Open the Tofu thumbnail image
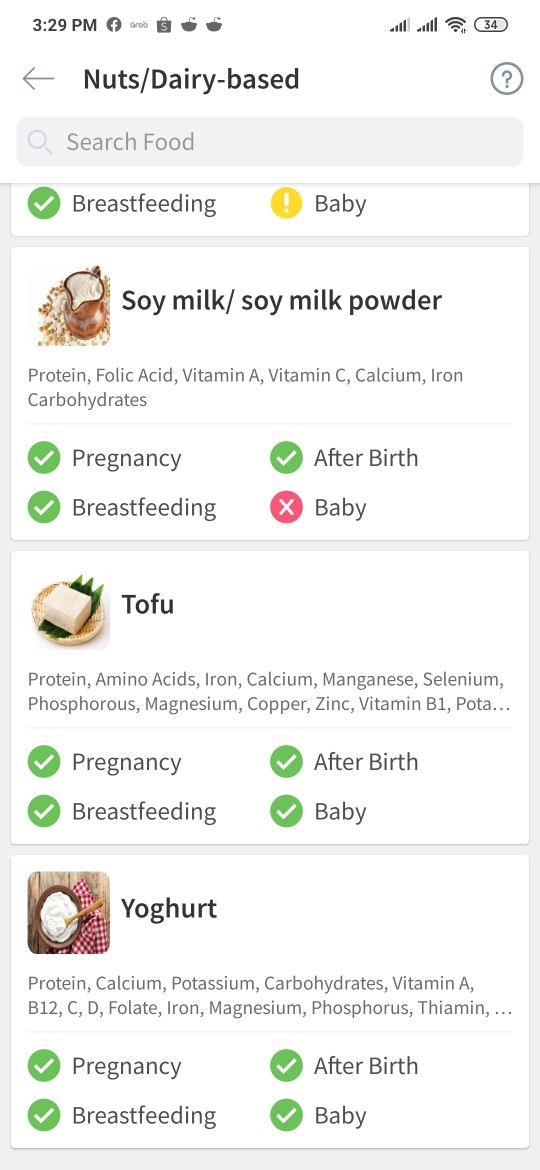The image size is (540, 1170). (69, 610)
